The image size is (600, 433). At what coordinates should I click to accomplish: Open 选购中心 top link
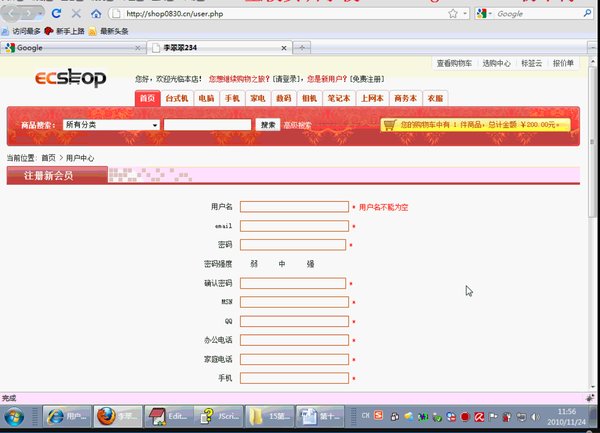[496, 63]
